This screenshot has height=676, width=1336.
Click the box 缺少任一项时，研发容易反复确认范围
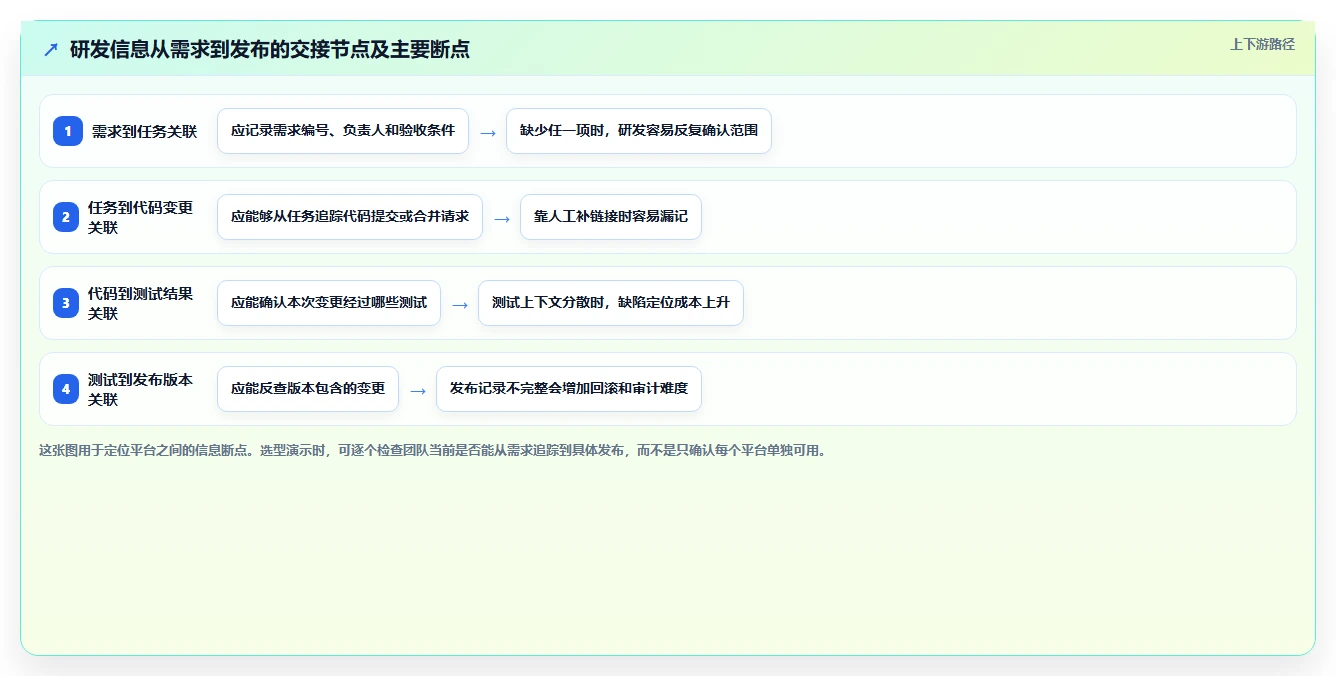639,131
